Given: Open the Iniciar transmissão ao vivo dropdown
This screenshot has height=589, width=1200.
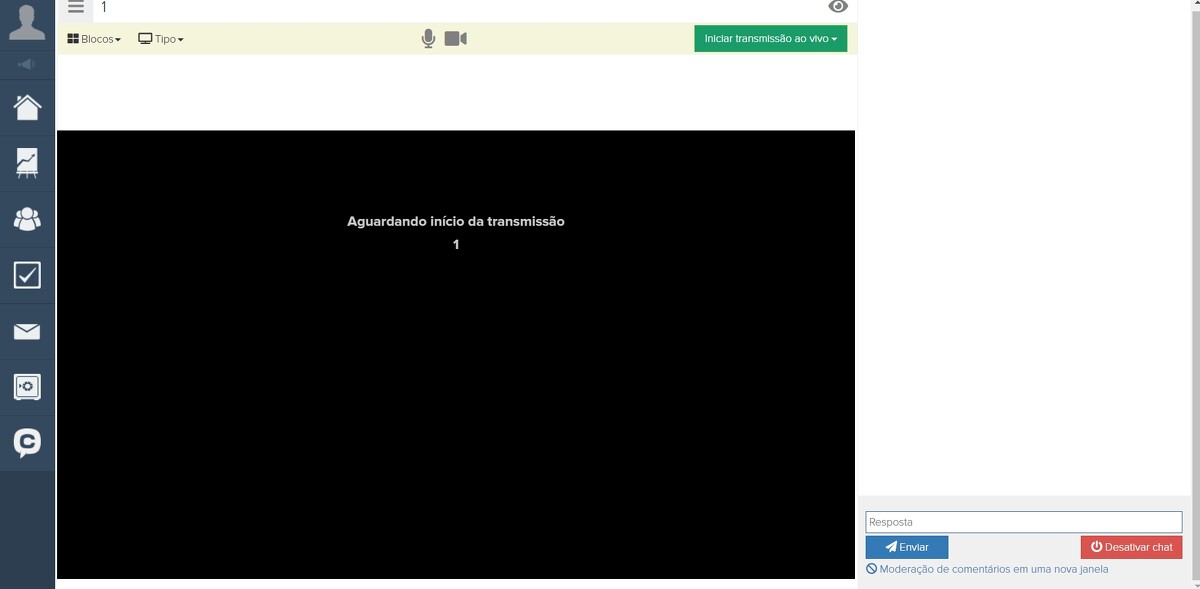Looking at the screenshot, I should click(x=770, y=39).
